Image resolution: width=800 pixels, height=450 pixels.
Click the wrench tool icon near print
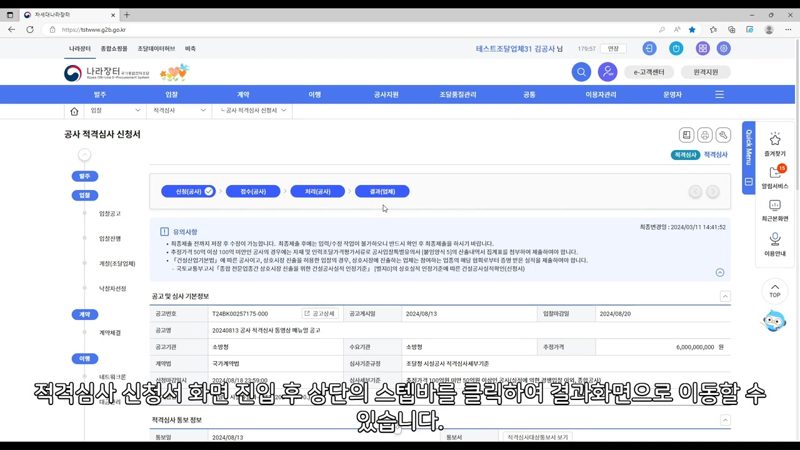click(x=723, y=135)
